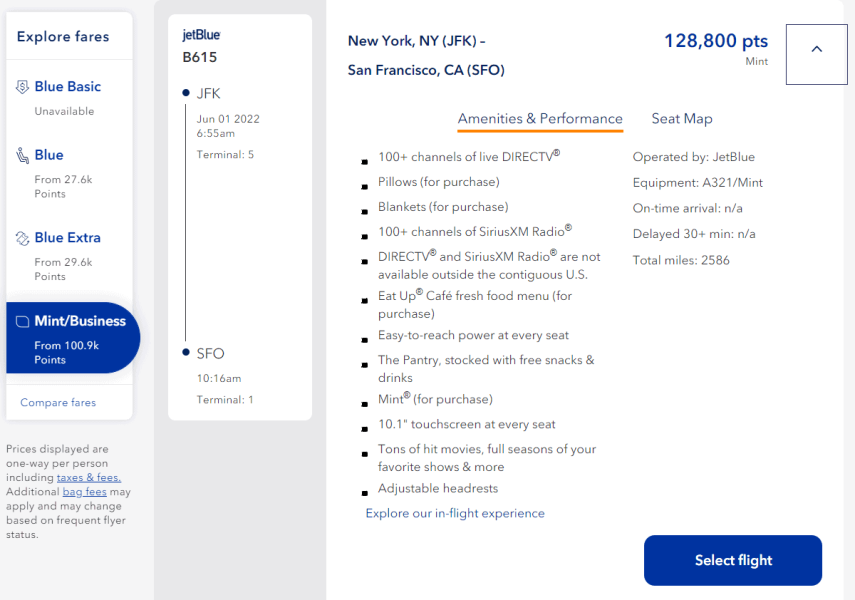Click Equipment: A321/Mint text
This screenshot has width=855, height=600.
point(697,183)
